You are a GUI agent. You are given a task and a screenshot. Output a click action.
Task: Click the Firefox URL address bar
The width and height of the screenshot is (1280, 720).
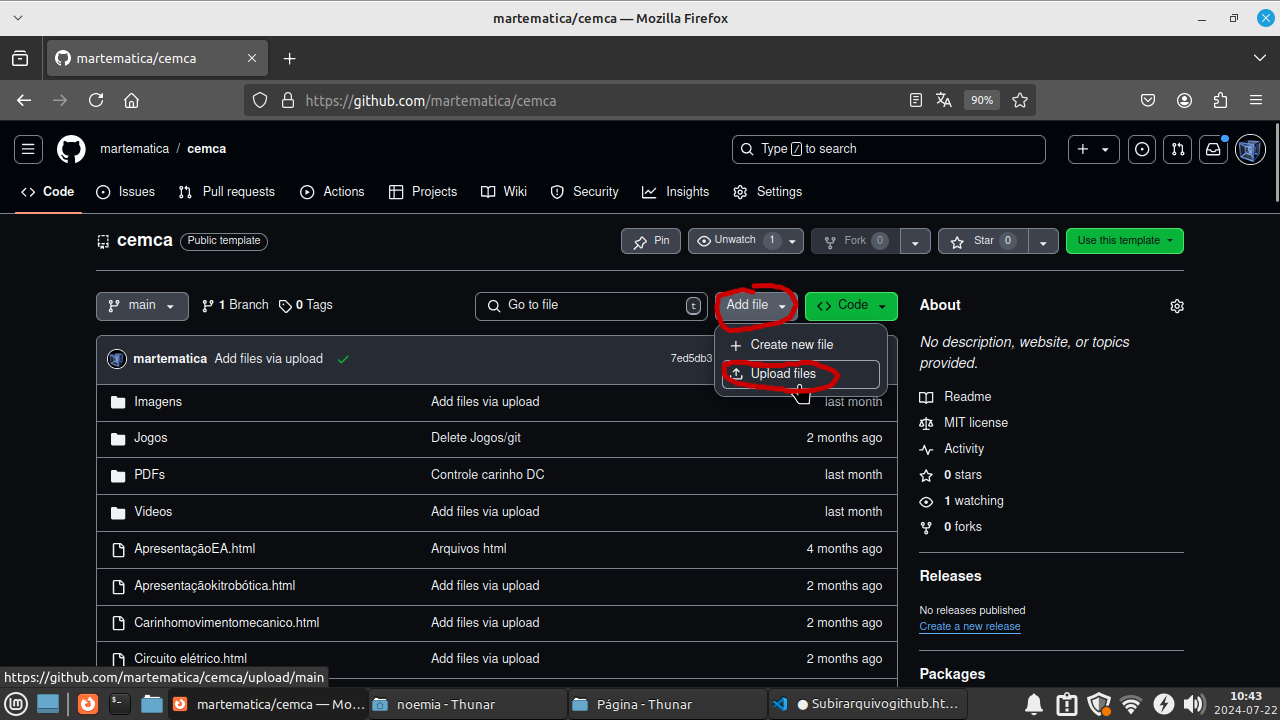(x=600, y=100)
